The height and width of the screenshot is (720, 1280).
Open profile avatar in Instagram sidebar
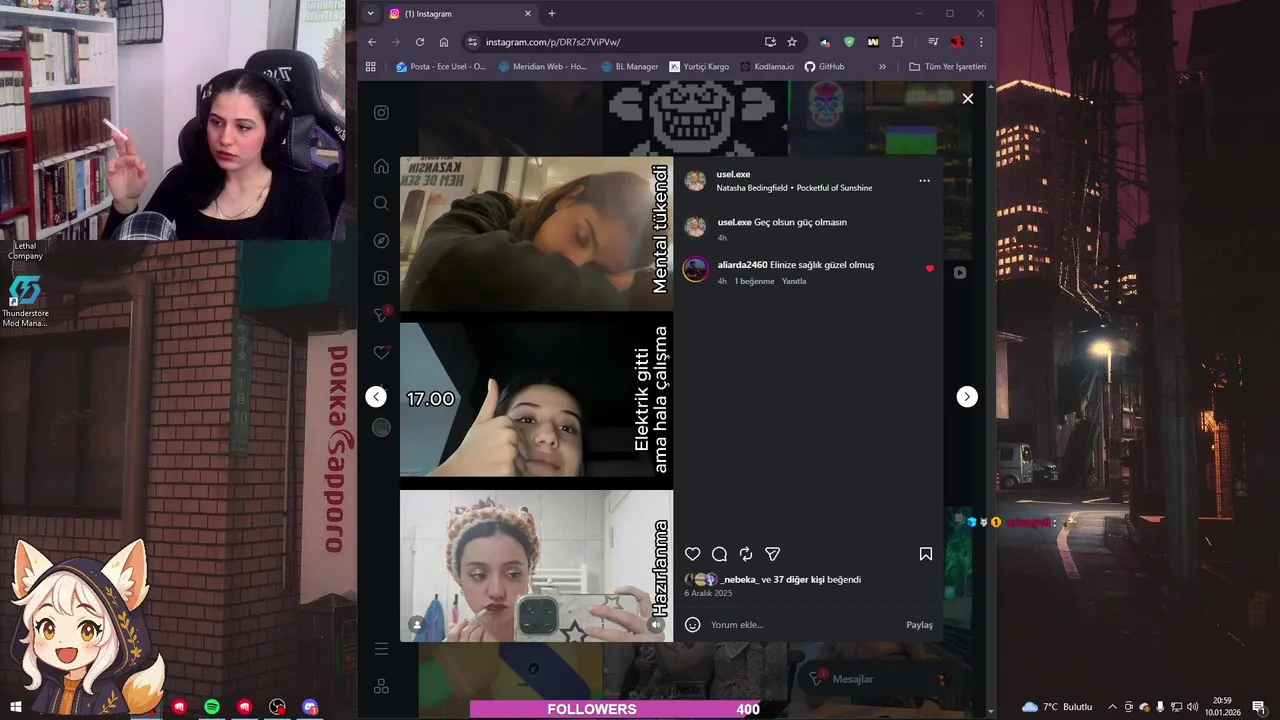(381, 427)
